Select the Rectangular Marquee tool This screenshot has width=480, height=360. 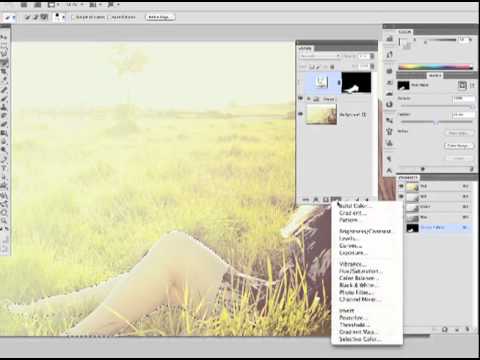click(x=4, y=44)
